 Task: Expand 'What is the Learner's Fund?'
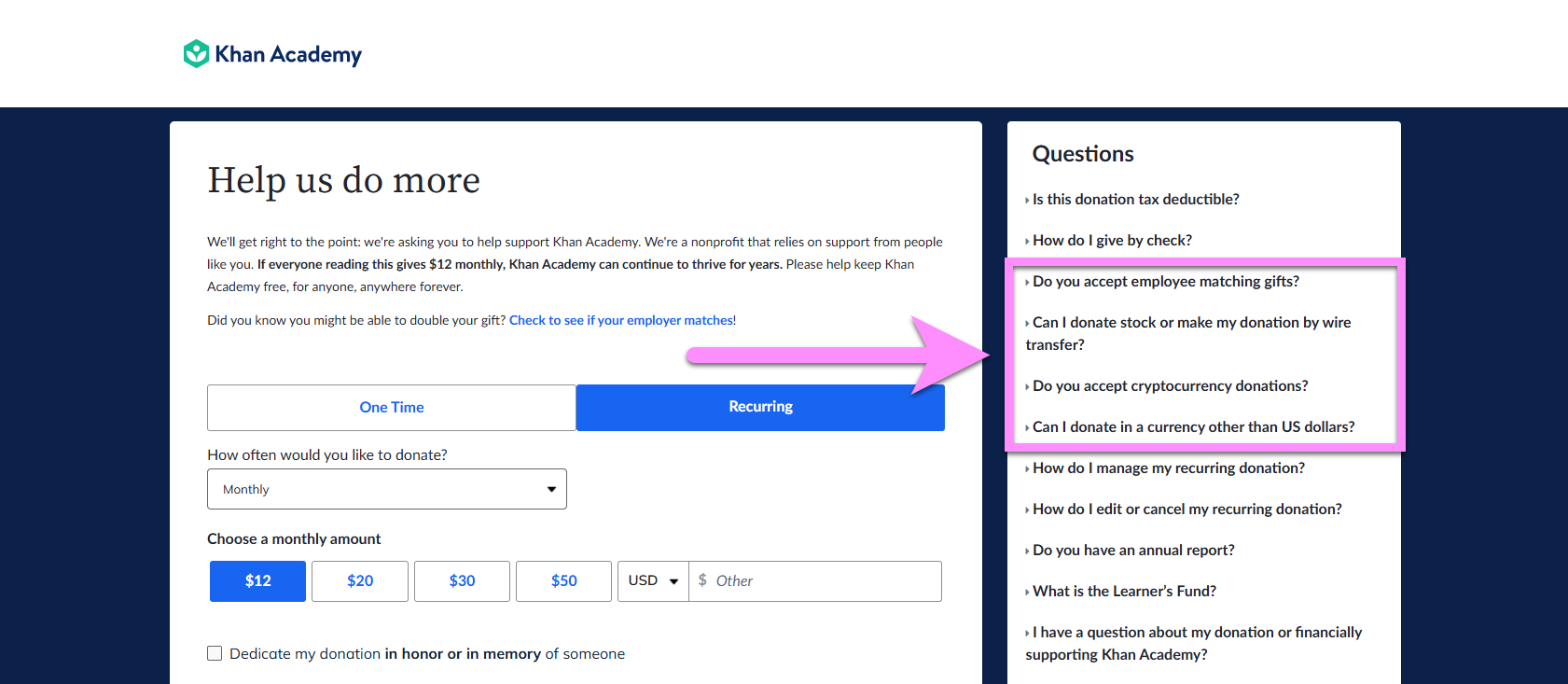pyautogui.click(x=1121, y=592)
